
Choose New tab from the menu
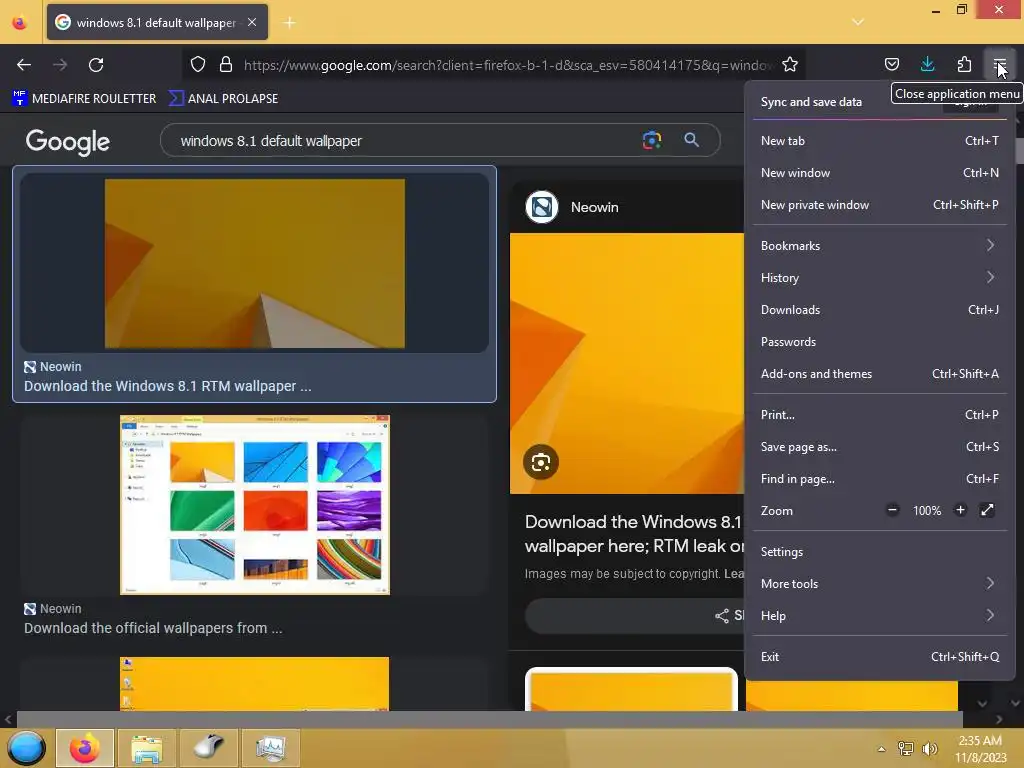click(880, 140)
